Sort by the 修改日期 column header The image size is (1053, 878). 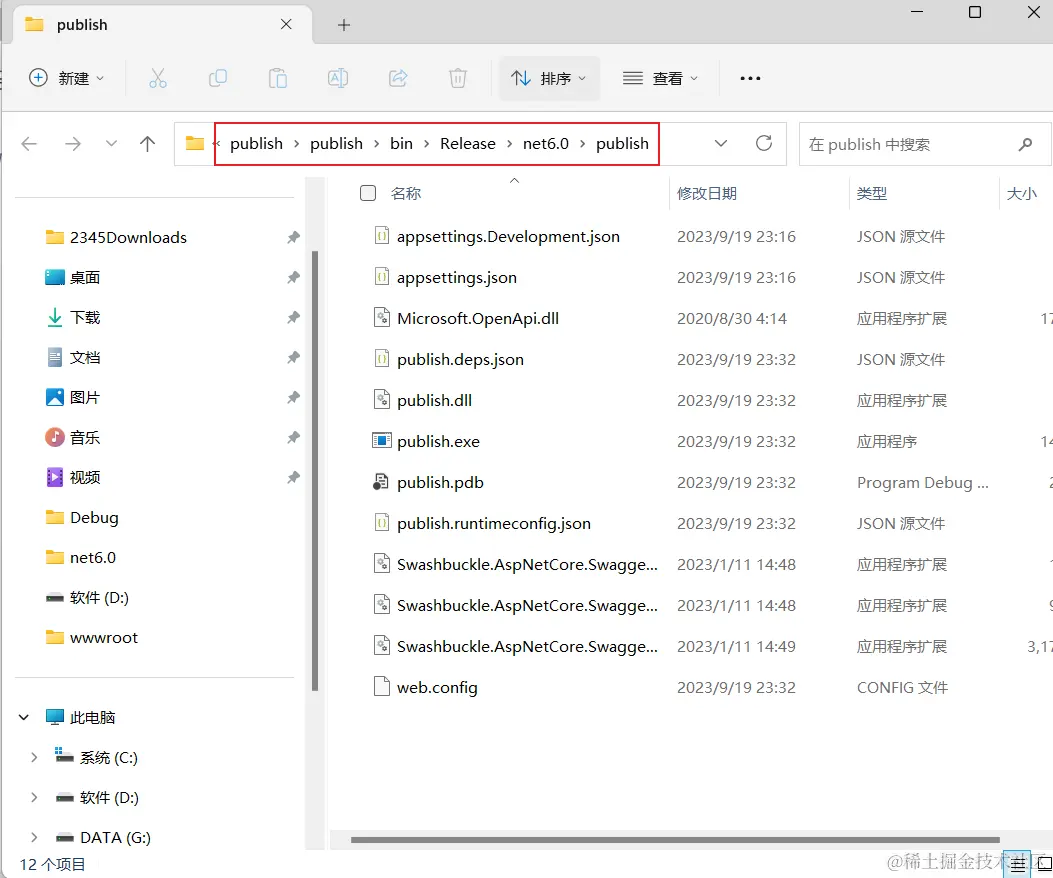706,193
